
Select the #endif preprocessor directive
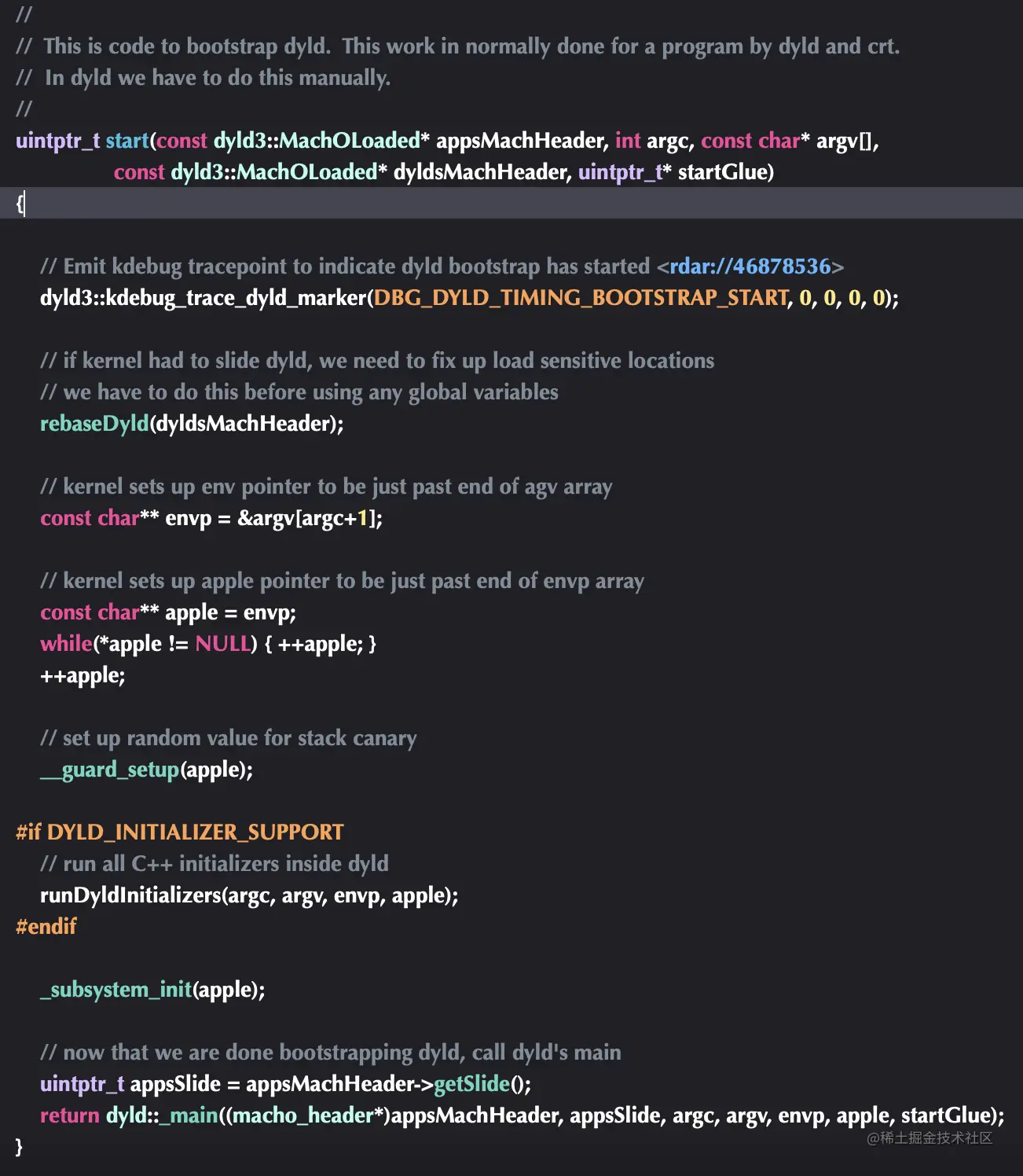pos(47,926)
